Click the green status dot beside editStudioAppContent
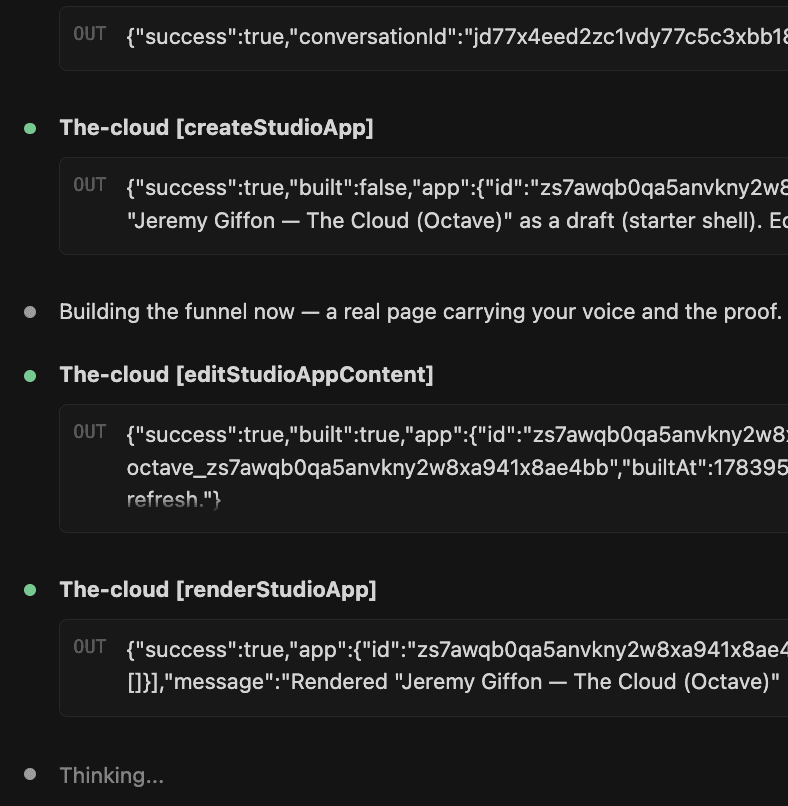This screenshot has width=788, height=806. click(x=30, y=376)
